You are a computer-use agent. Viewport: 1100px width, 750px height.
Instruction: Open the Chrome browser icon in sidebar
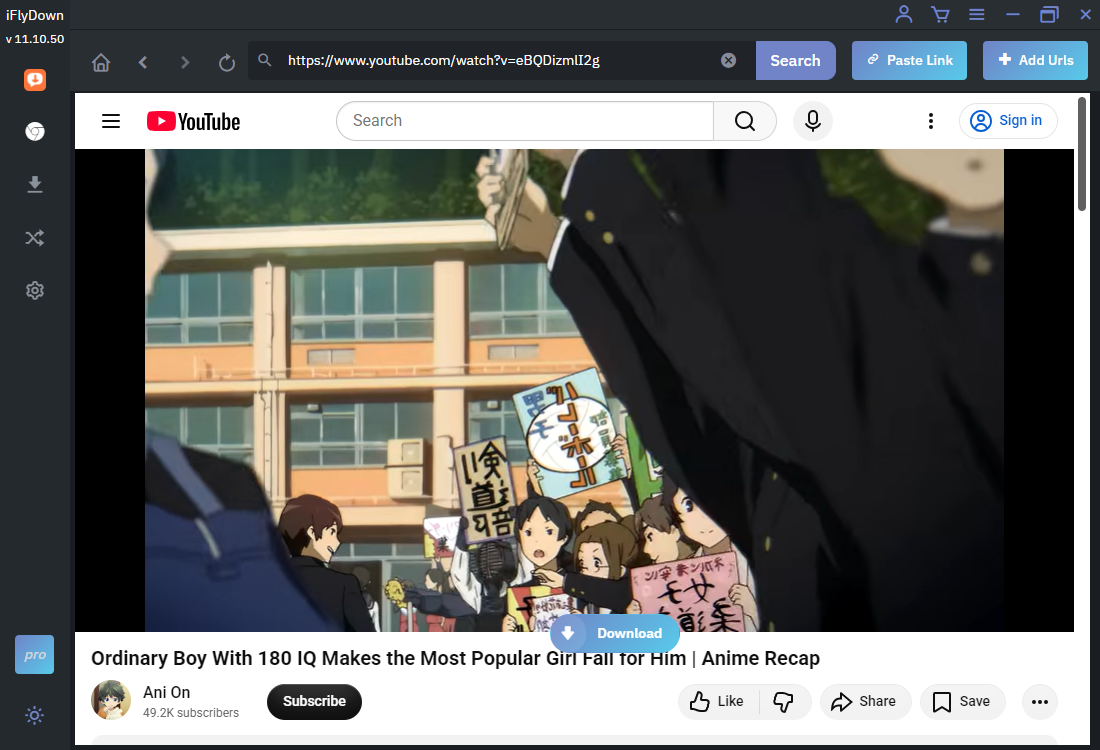pyautogui.click(x=35, y=132)
